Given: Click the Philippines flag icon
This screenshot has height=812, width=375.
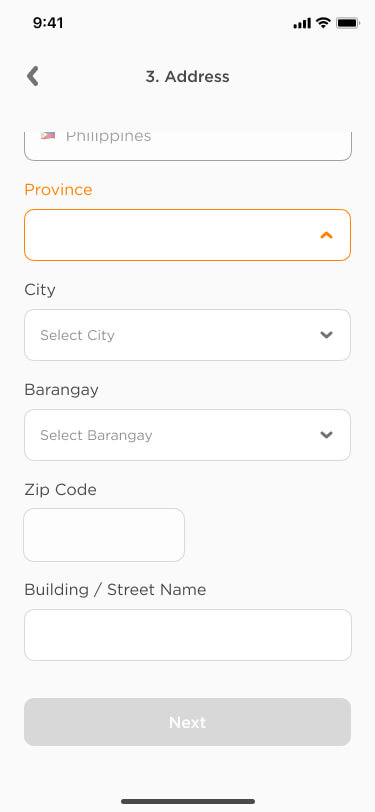Looking at the screenshot, I should [48, 136].
